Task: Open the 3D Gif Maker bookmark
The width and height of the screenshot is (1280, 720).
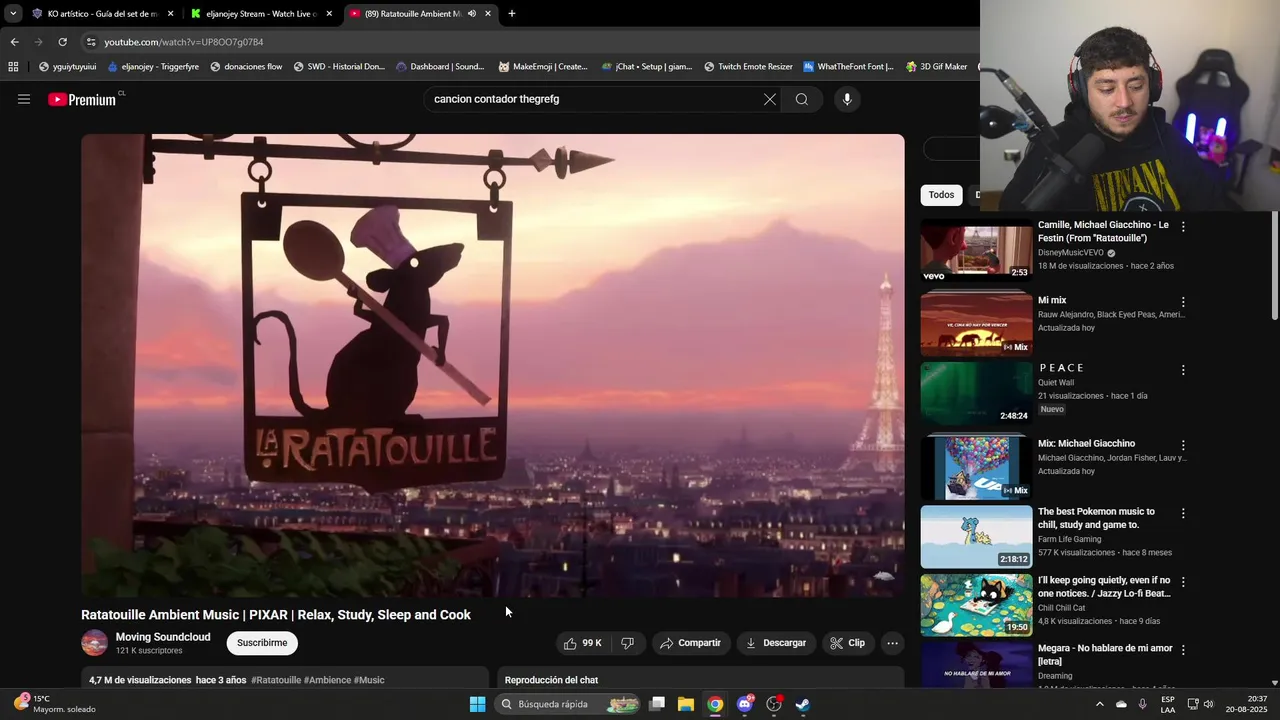Action: [x=937, y=67]
